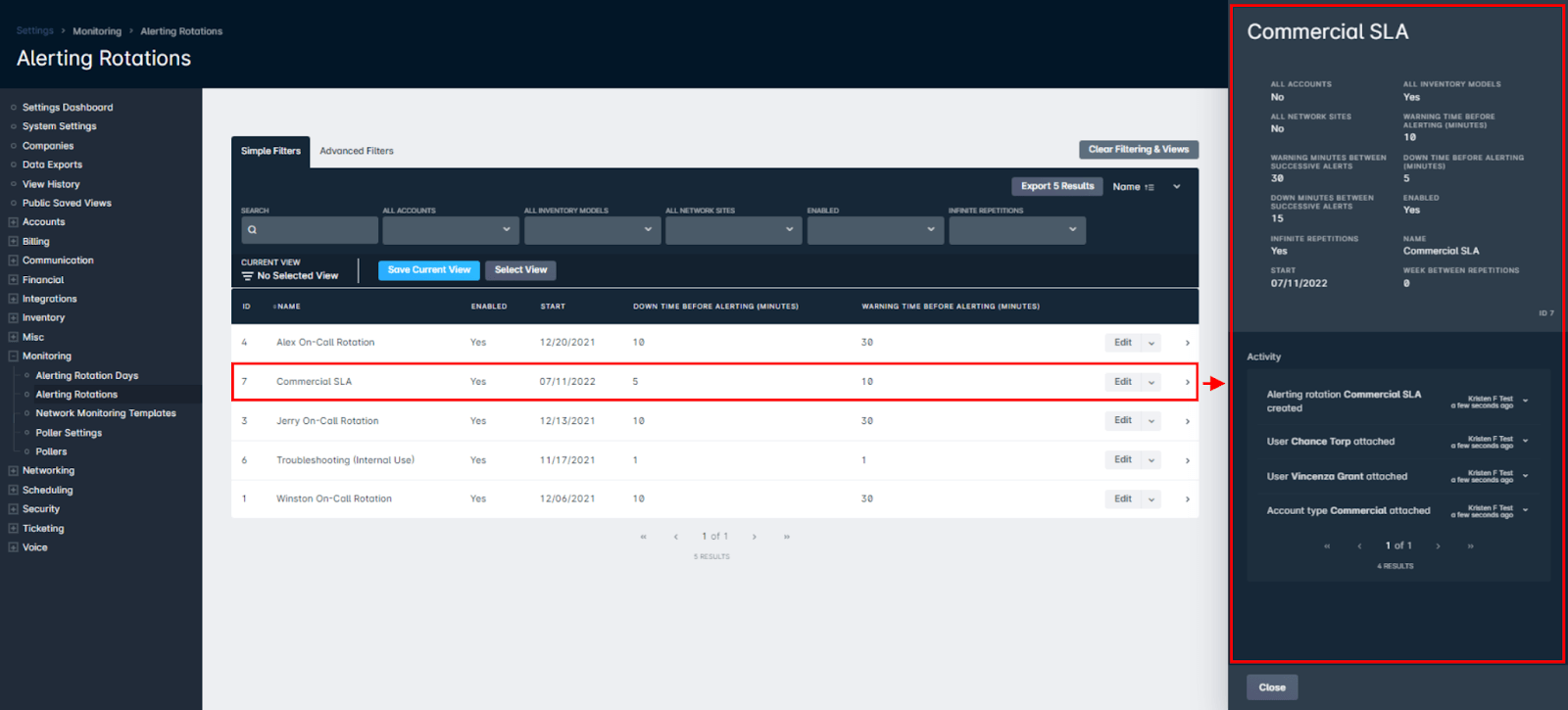Expand the Inventory sidebar section

[13, 318]
